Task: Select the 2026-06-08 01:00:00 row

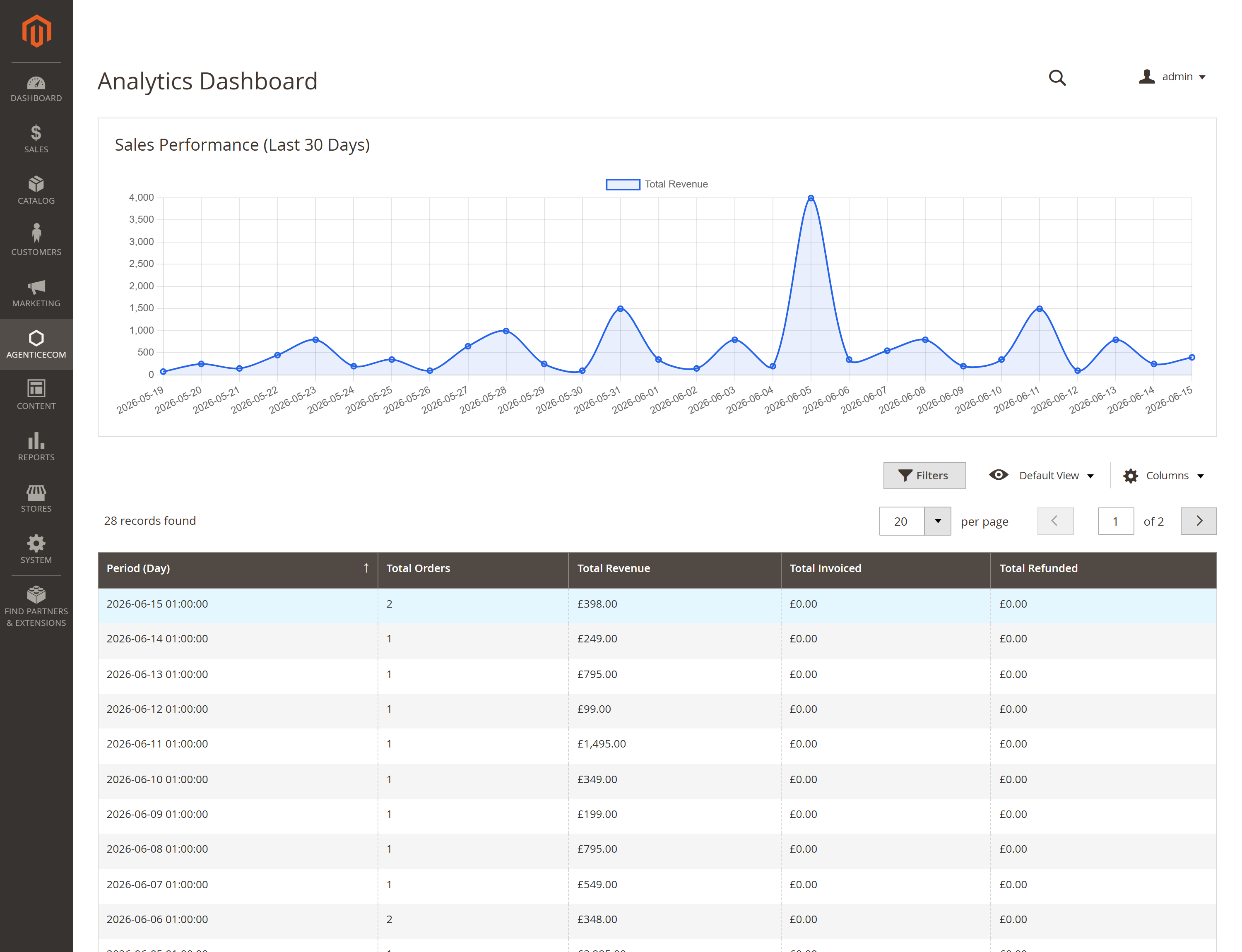Action: 657,850
